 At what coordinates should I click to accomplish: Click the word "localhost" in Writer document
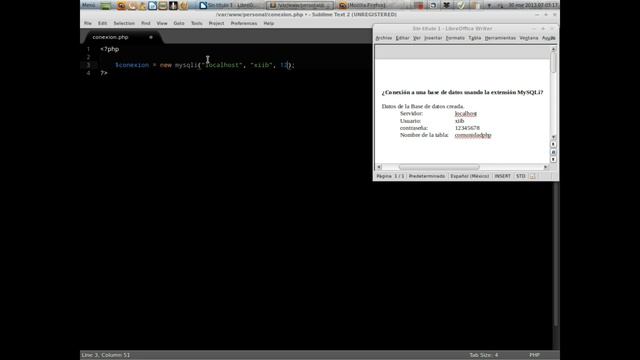coord(466,113)
